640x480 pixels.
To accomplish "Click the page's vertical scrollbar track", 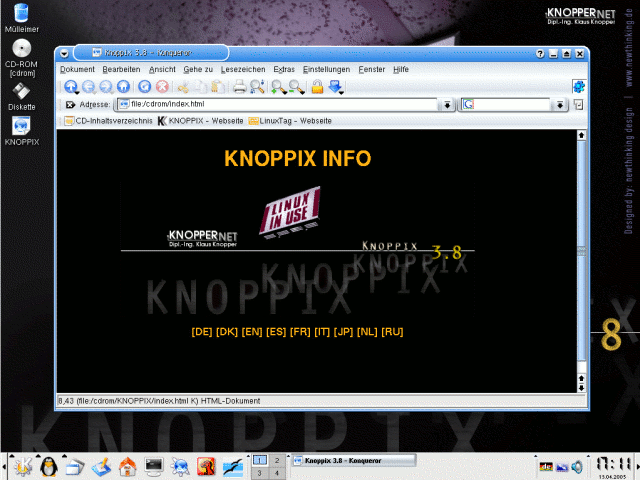I will pyautogui.click(x=581, y=257).
